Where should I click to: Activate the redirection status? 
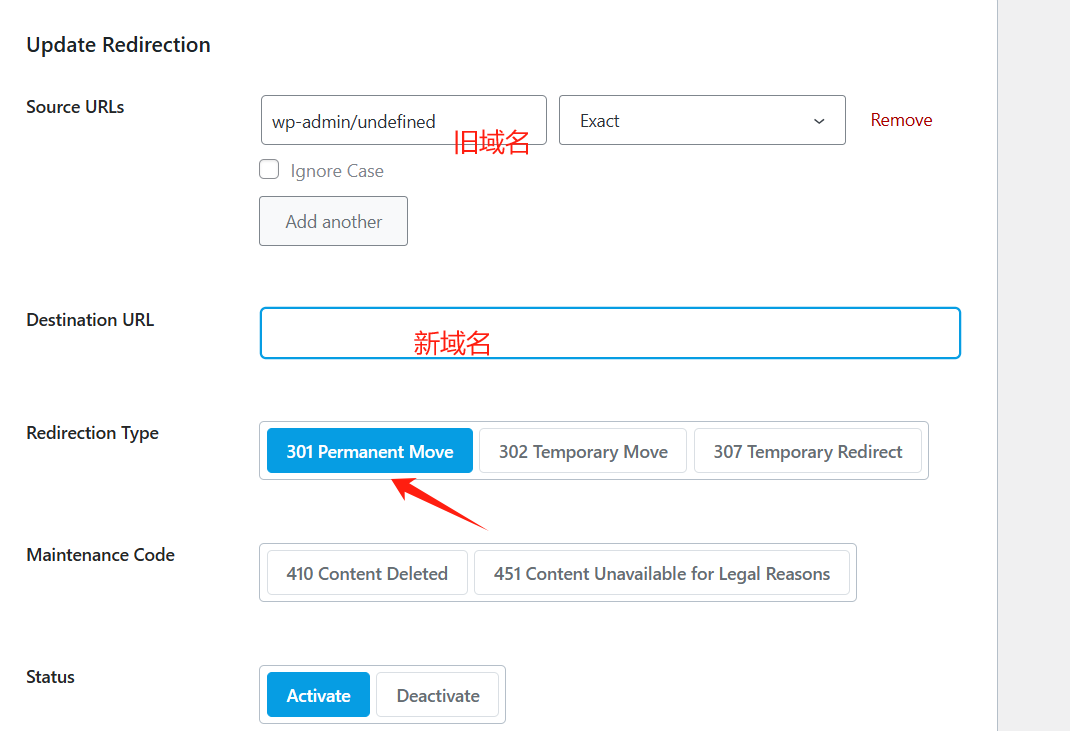[317, 694]
